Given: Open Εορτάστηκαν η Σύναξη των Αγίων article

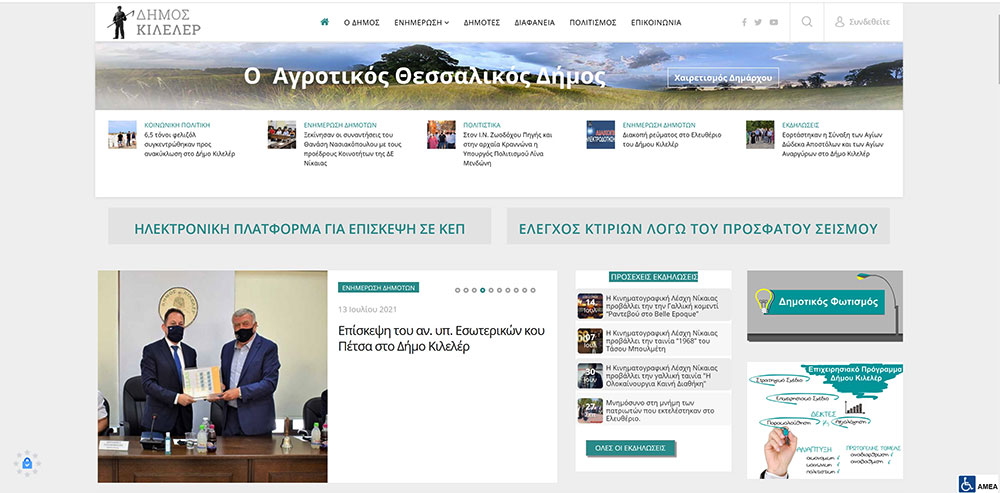Looking at the screenshot, I should pyautogui.click(x=832, y=145).
